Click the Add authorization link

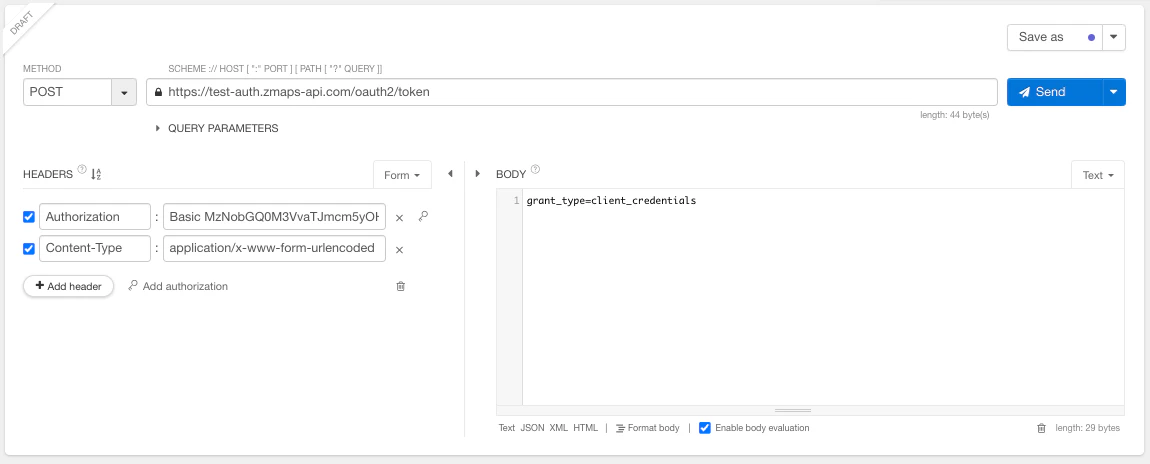click(x=177, y=286)
